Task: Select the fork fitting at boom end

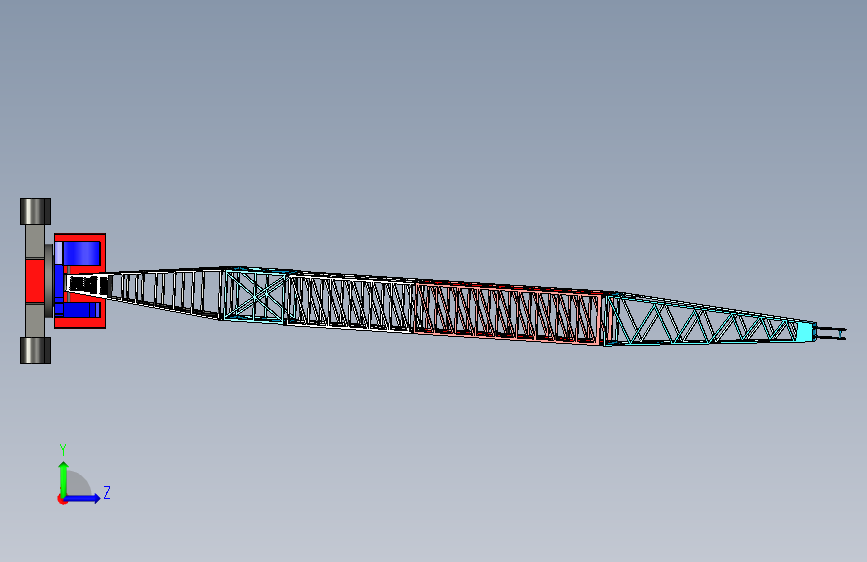Action: 831,333
